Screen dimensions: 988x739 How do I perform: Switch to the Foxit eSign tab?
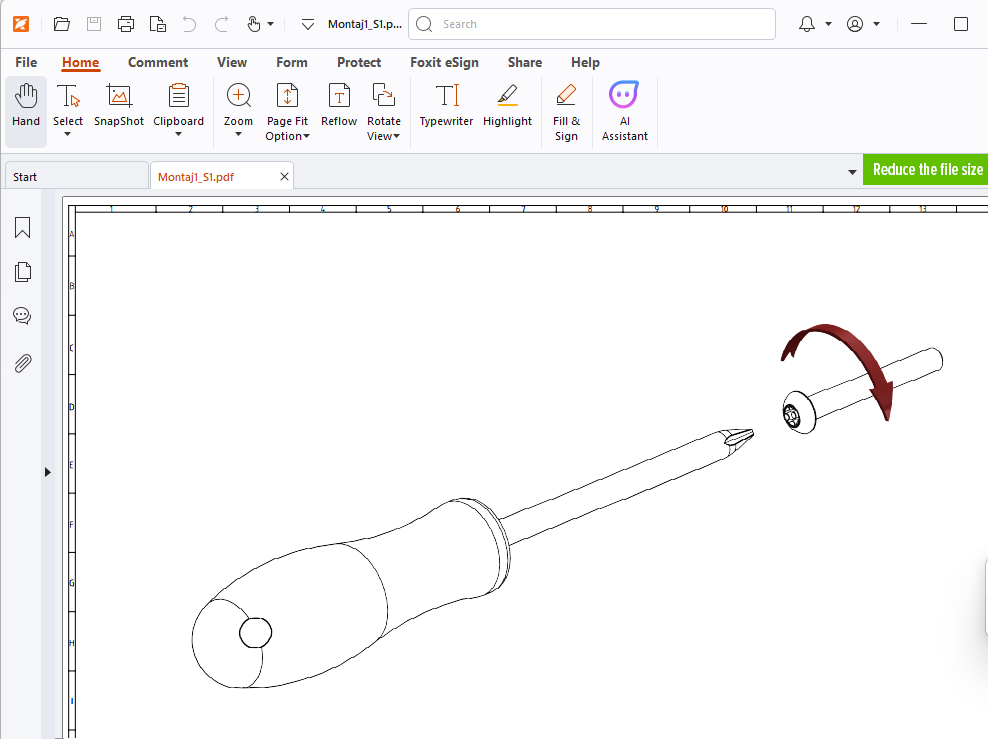coord(444,62)
